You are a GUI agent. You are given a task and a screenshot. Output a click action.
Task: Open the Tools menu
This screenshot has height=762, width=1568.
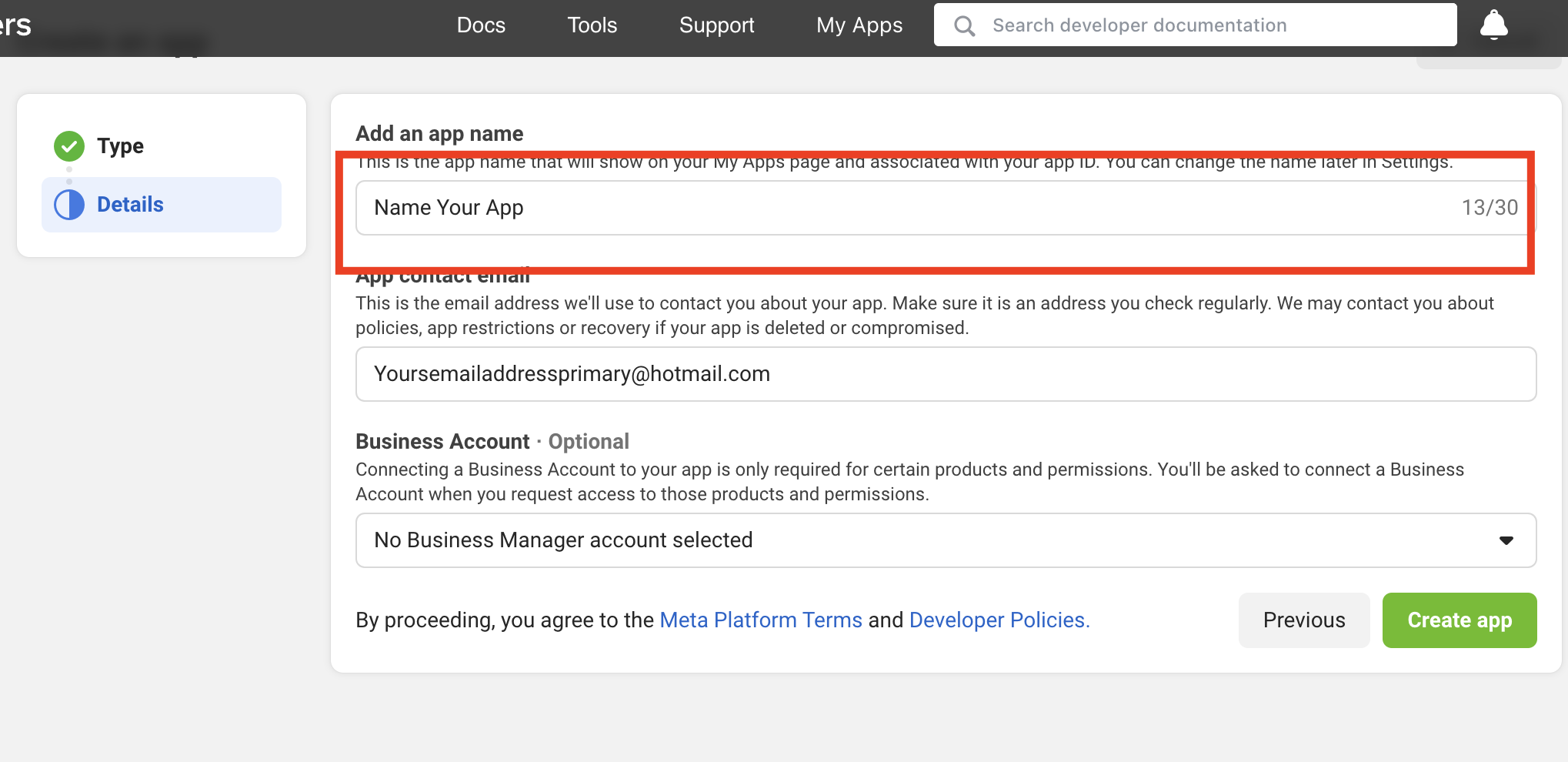[592, 25]
